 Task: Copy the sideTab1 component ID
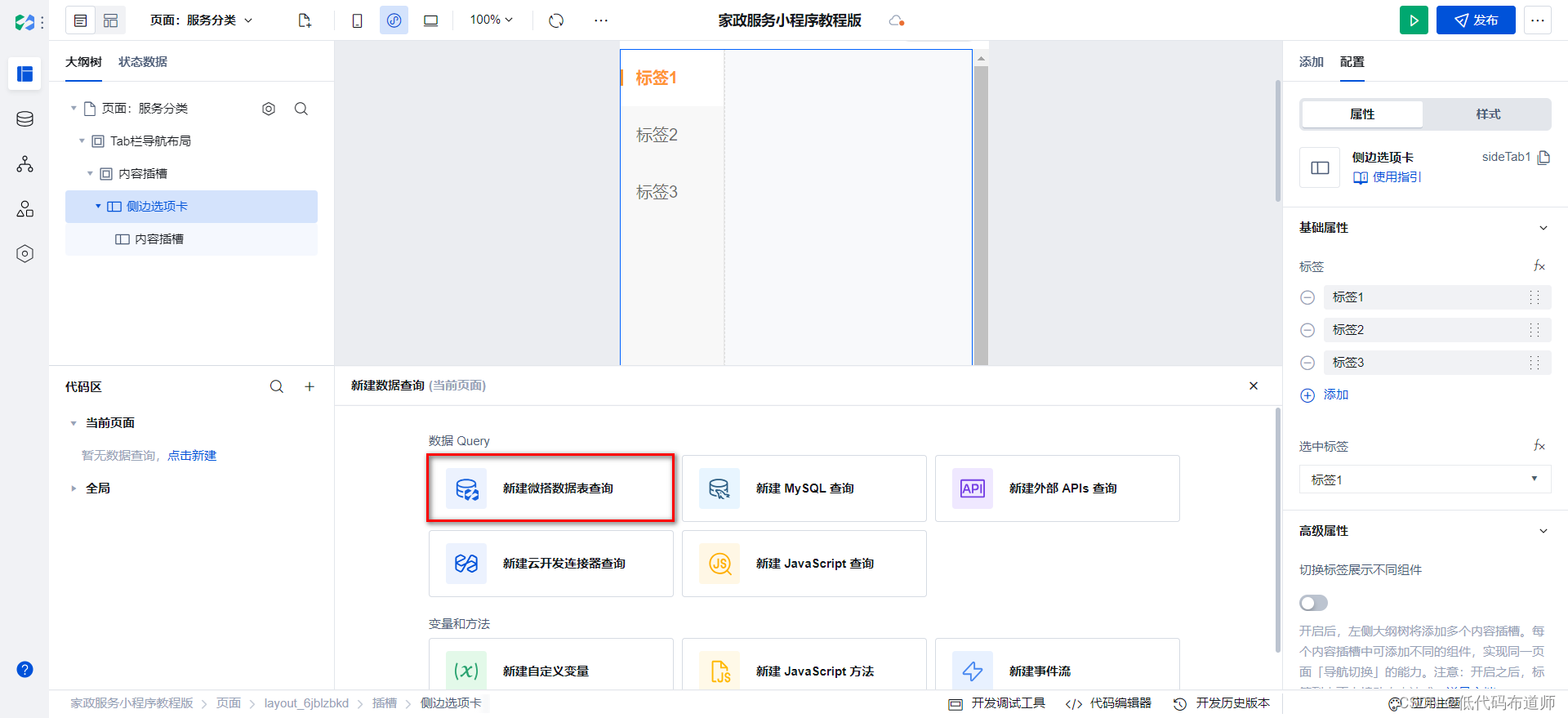coord(1543,158)
